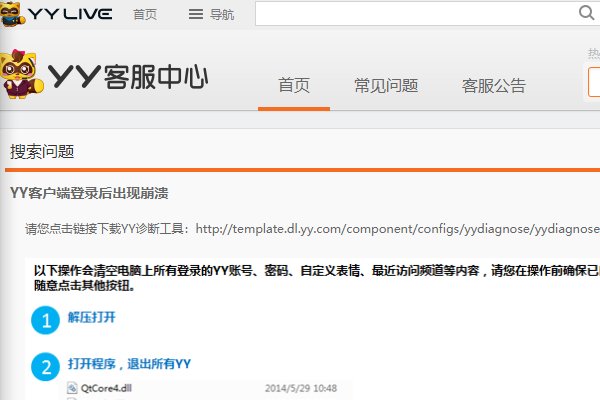This screenshot has height=400, width=600.
Task: Click the 搜索问题 heading
Action: tap(42, 152)
